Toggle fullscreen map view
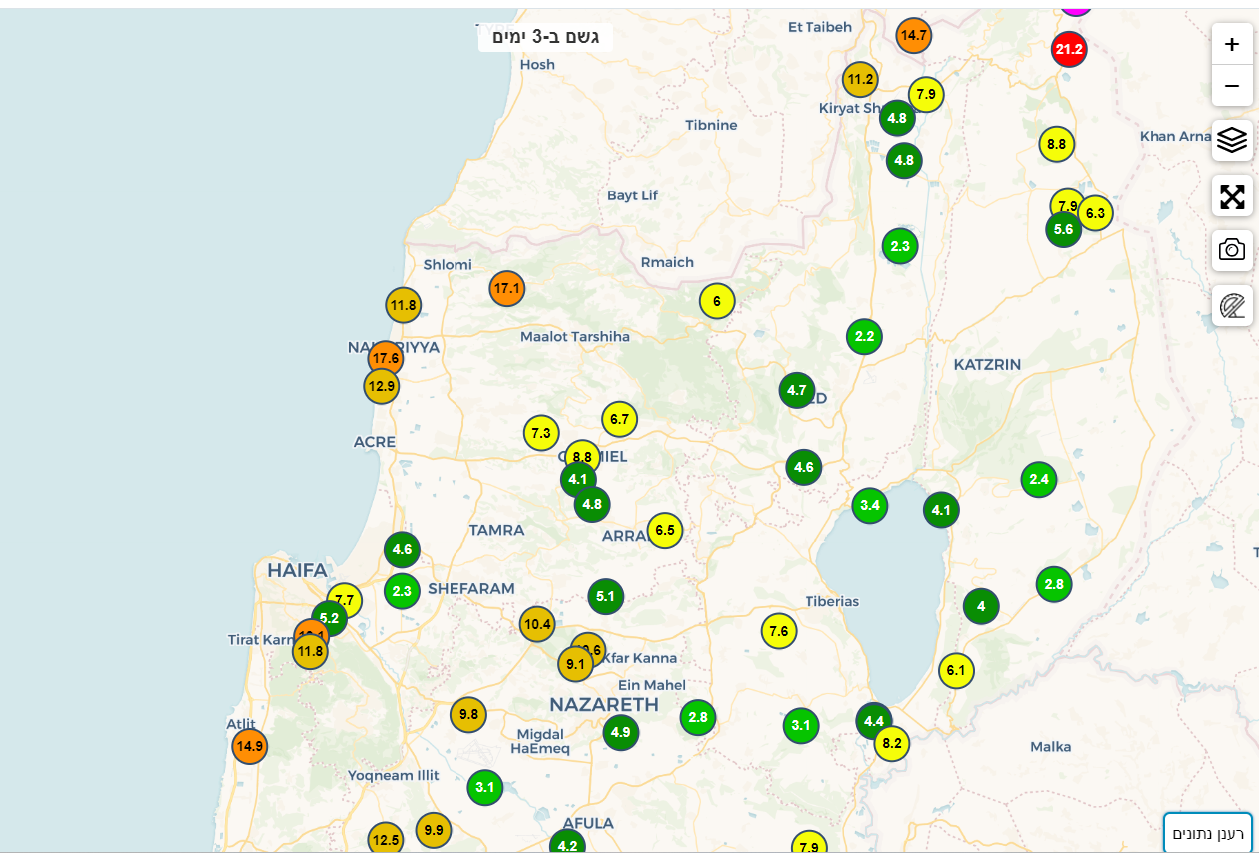The height and width of the screenshot is (853, 1259). (1232, 196)
